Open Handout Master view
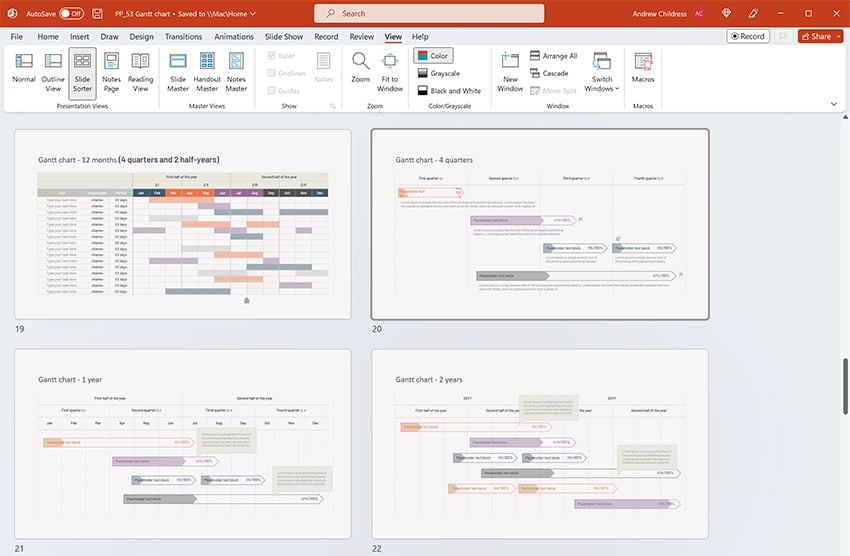The width and height of the screenshot is (850, 556). click(x=207, y=68)
